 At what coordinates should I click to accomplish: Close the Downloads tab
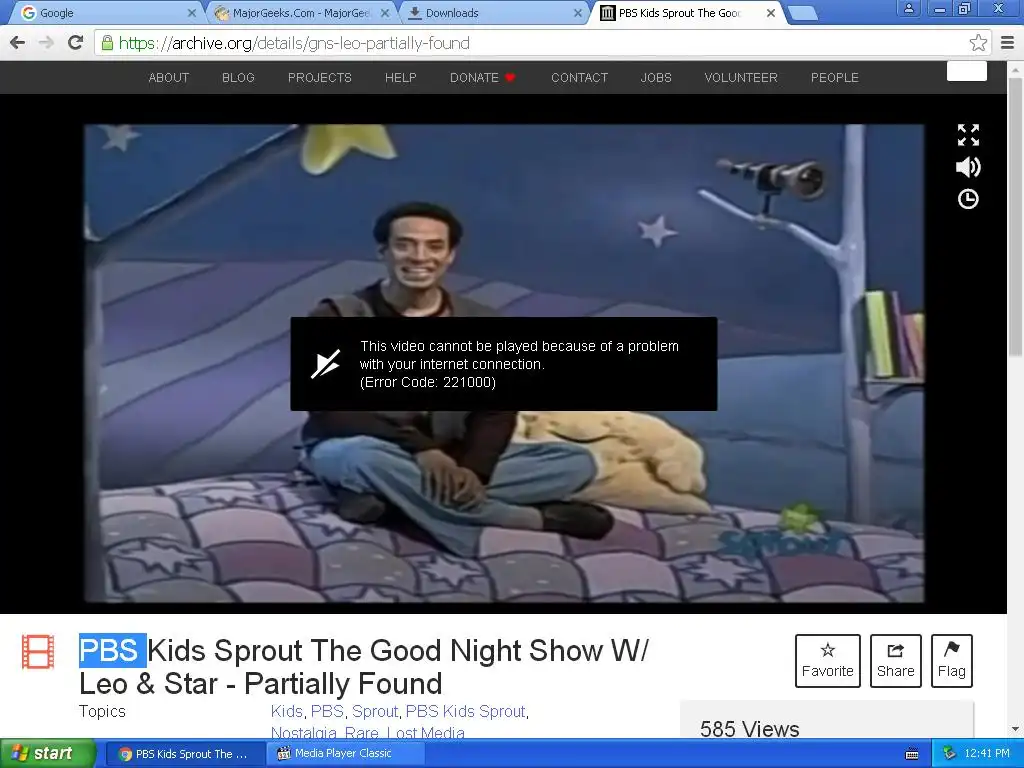coord(578,13)
